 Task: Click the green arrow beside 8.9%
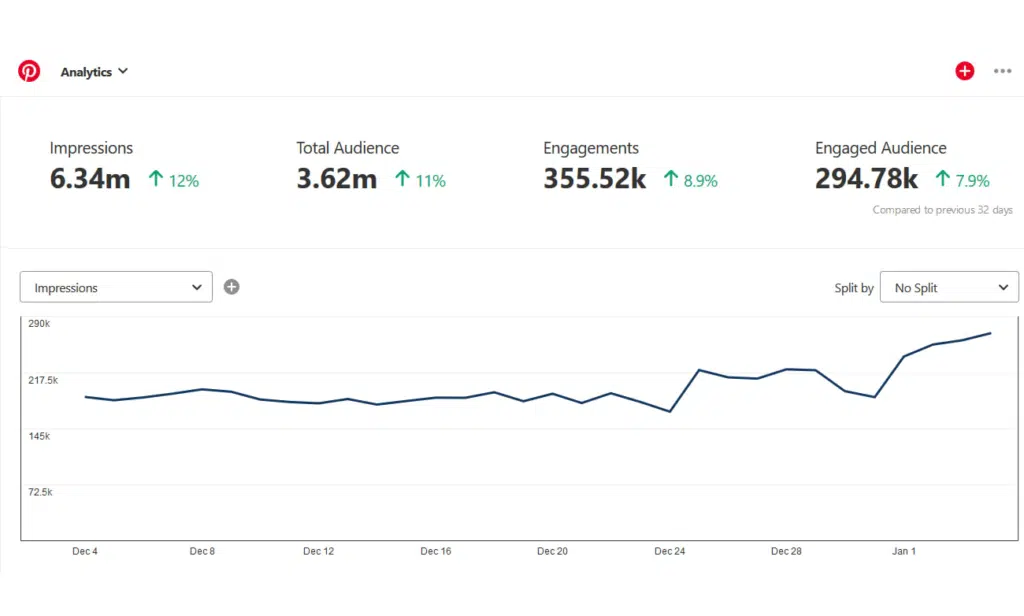(x=671, y=180)
